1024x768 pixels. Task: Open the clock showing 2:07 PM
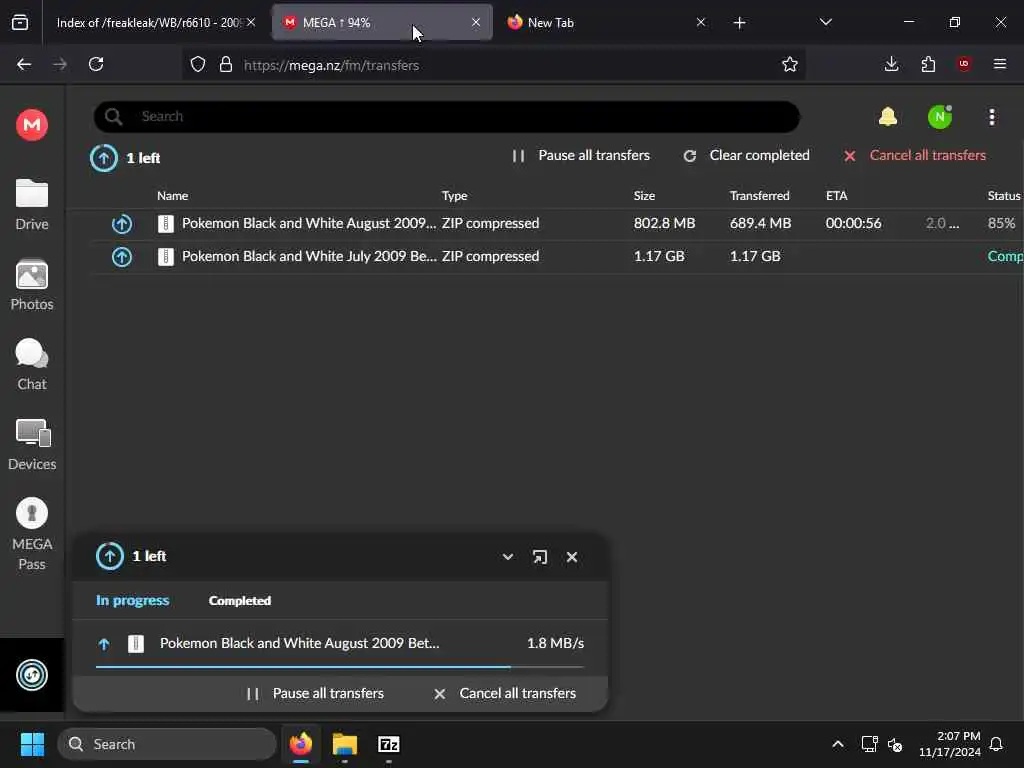(x=950, y=744)
